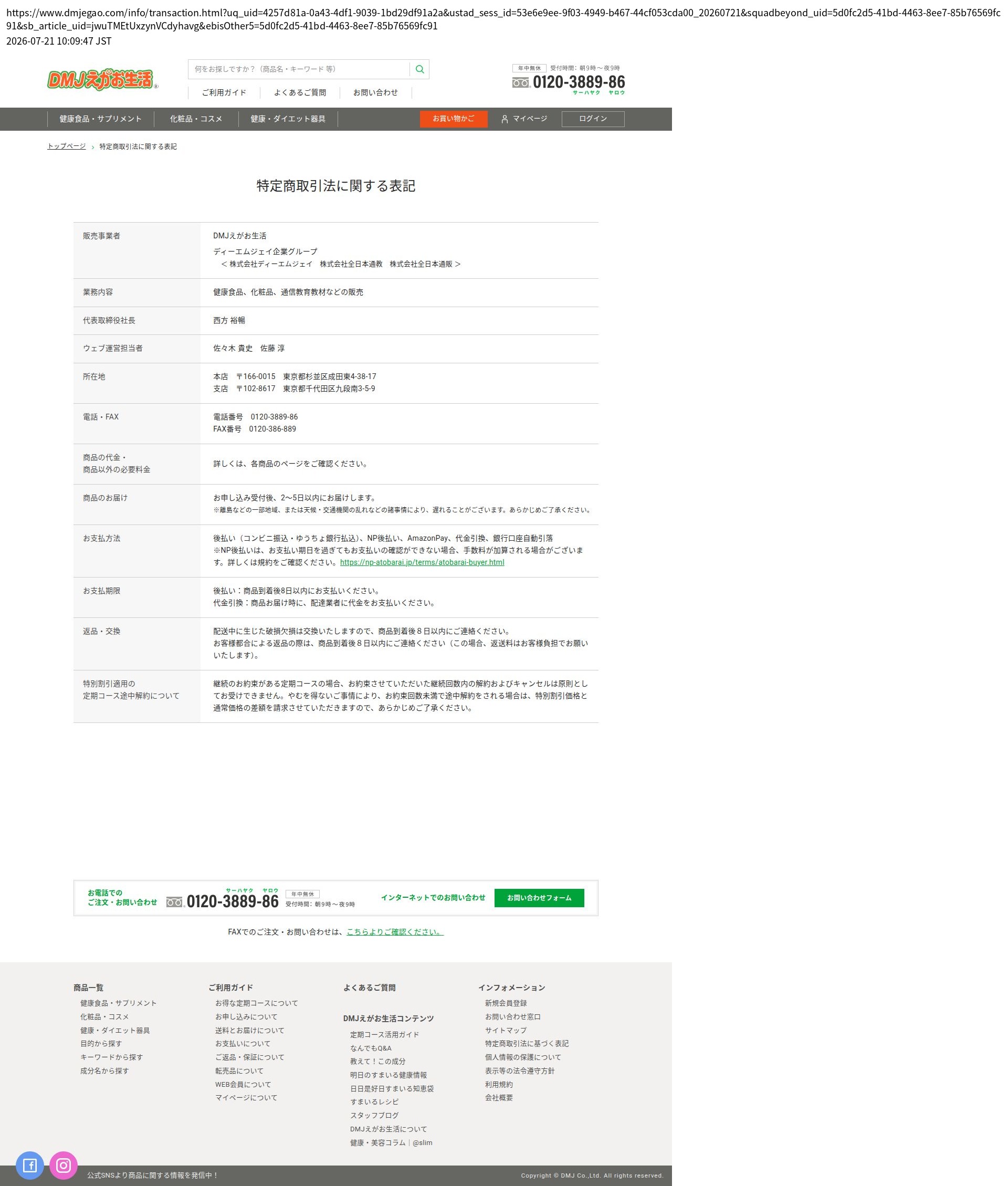Open footer 定期コース活用ガイド link
The height and width of the screenshot is (1186, 1008).
[x=385, y=1035]
